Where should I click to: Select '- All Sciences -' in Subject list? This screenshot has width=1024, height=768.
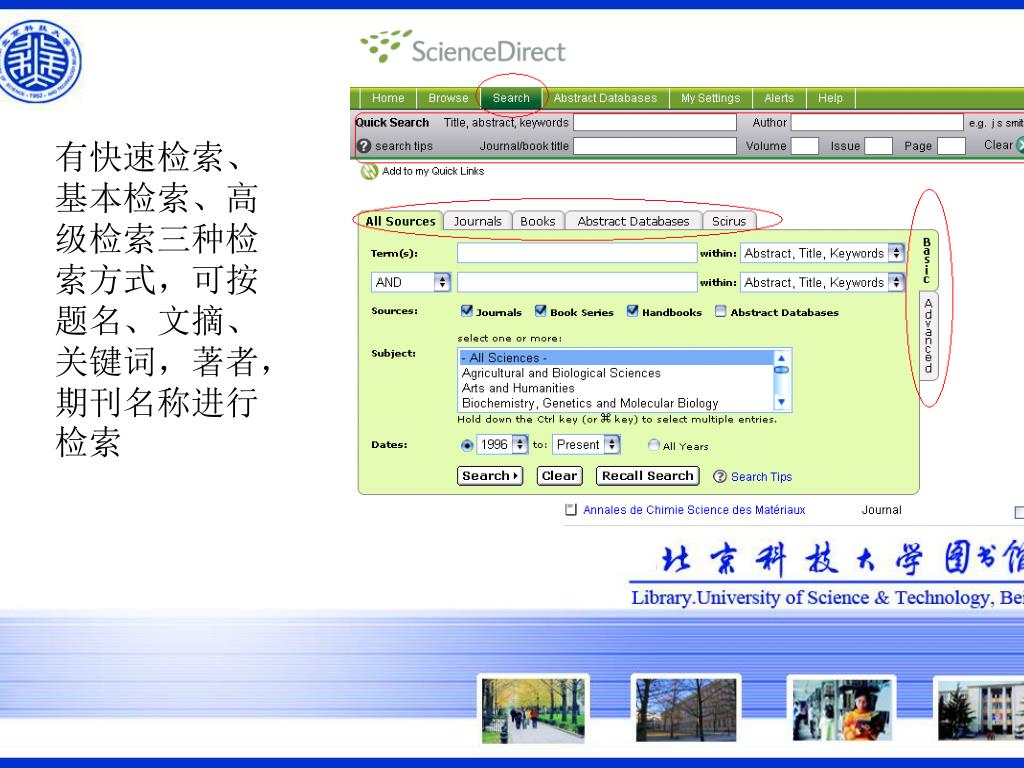tap(616, 358)
